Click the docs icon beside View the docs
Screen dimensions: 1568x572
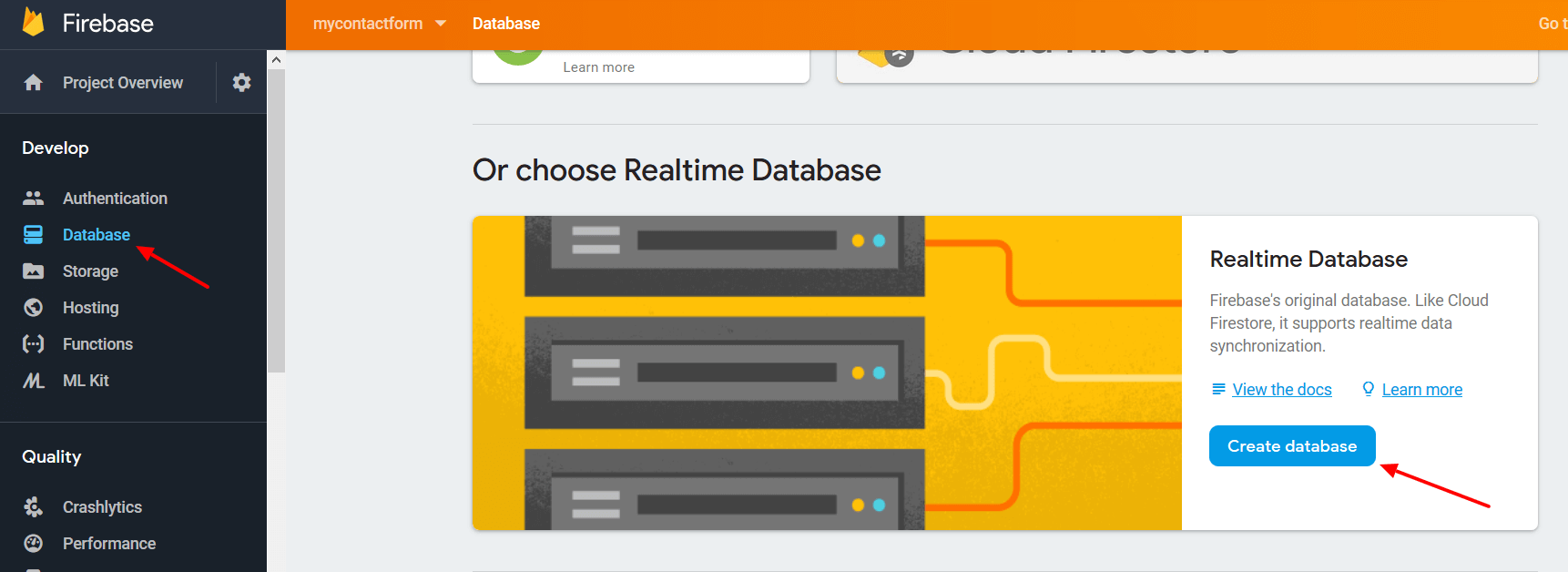coord(1218,389)
